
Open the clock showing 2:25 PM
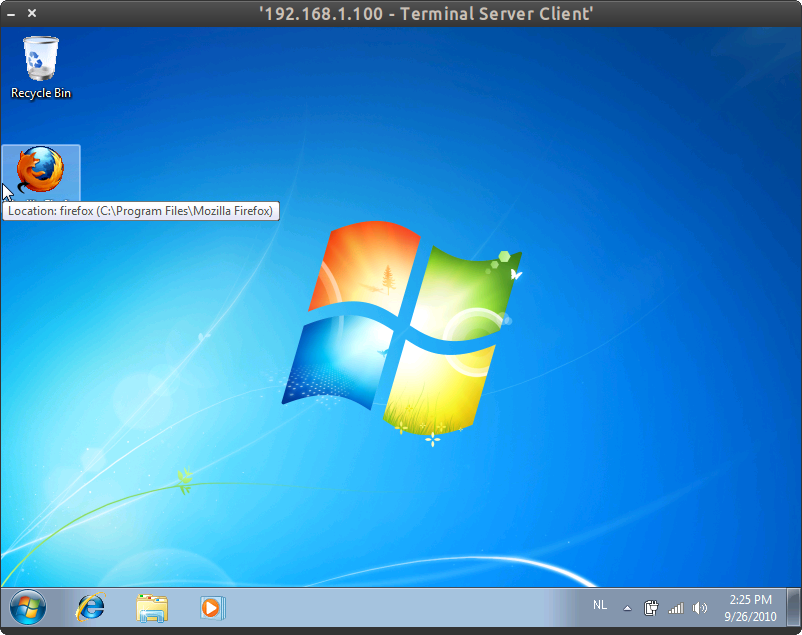750,608
